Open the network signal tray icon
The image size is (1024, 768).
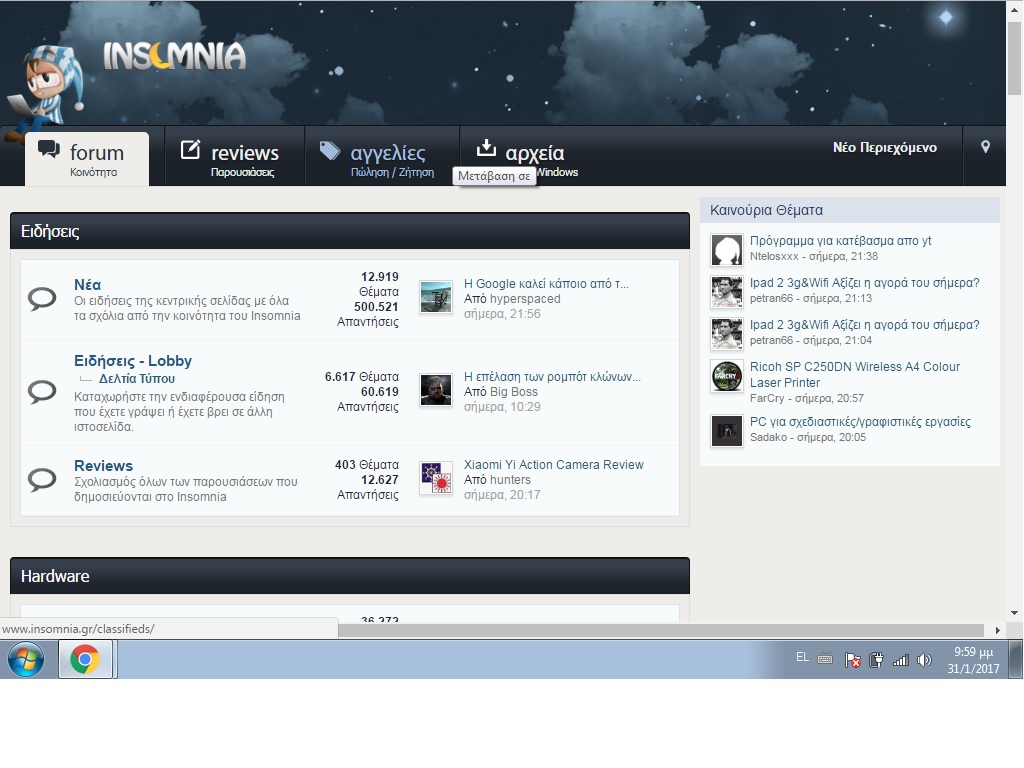(x=900, y=660)
